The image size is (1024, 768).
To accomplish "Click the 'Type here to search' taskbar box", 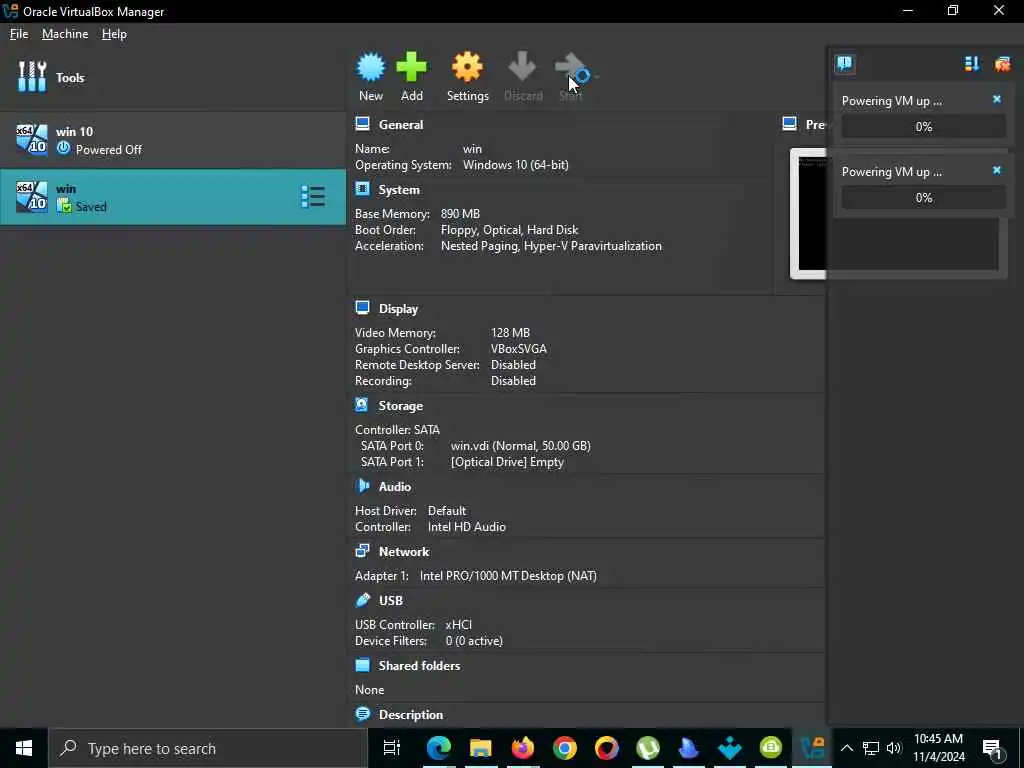I will (208, 748).
